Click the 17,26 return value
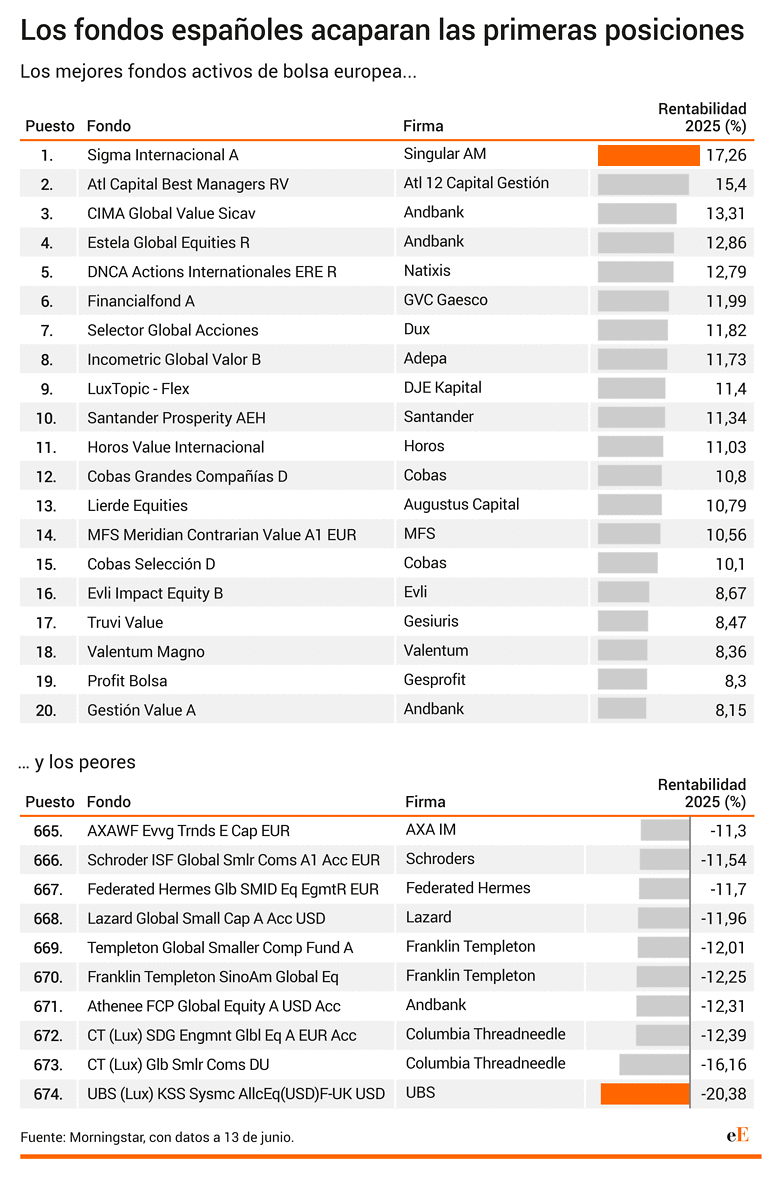Image resolution: width=770 pixels, height=1178 pixels. 726,156
